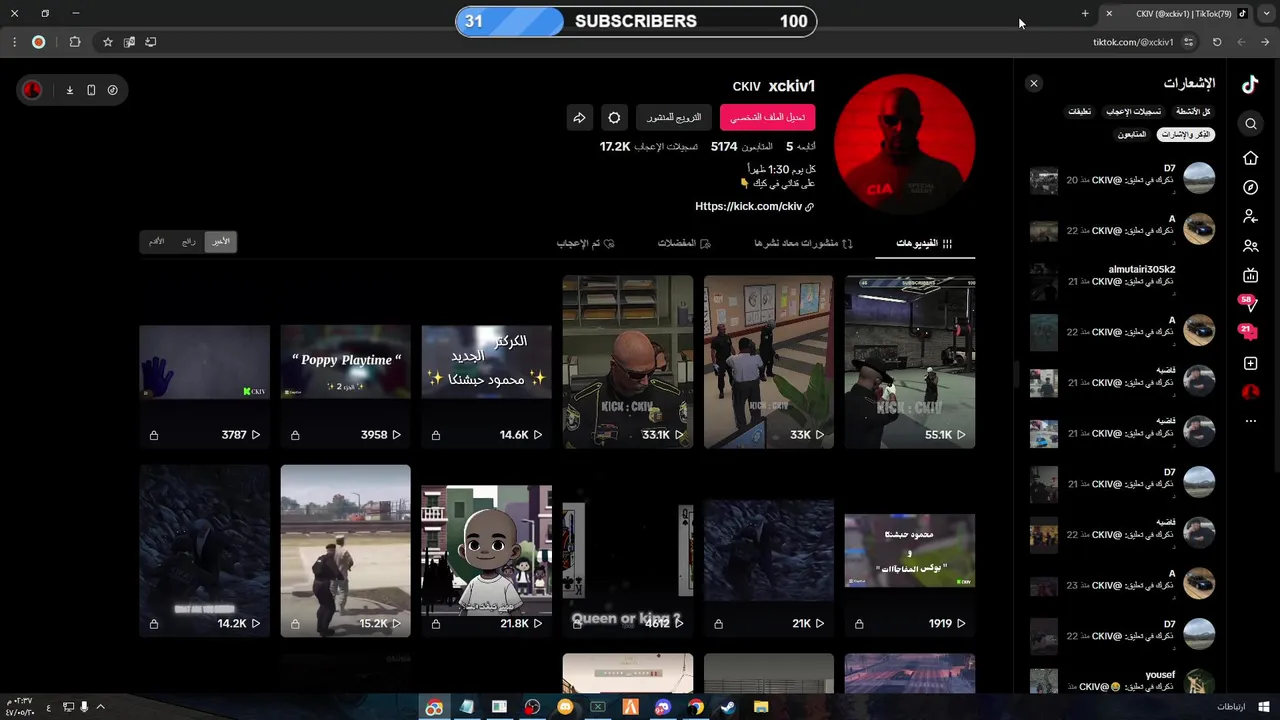1280x720 pixels.
Task: Bookmark the page with the star icon
Action: pyautogui.click(x=108, y=42)
